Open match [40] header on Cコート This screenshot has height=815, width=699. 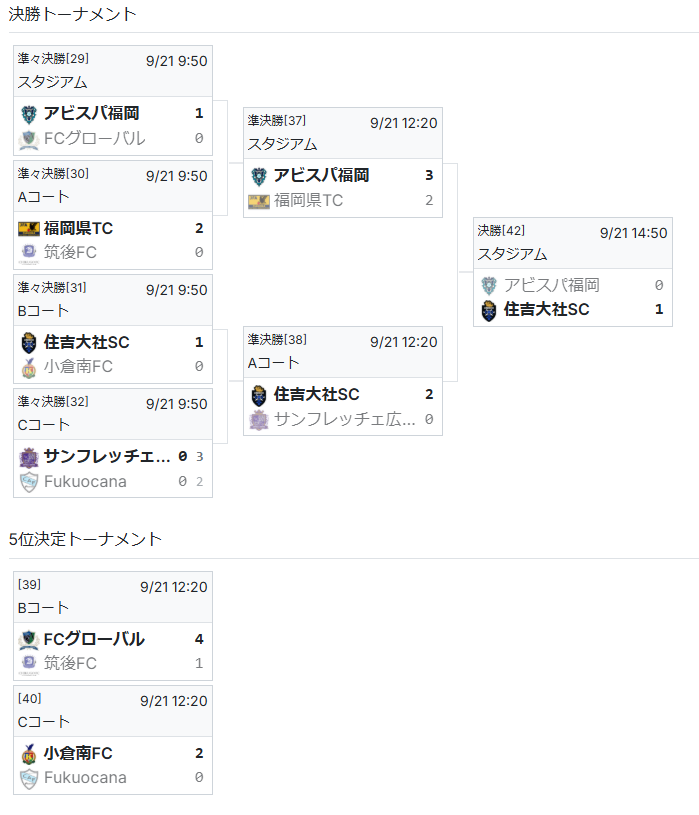112,710
